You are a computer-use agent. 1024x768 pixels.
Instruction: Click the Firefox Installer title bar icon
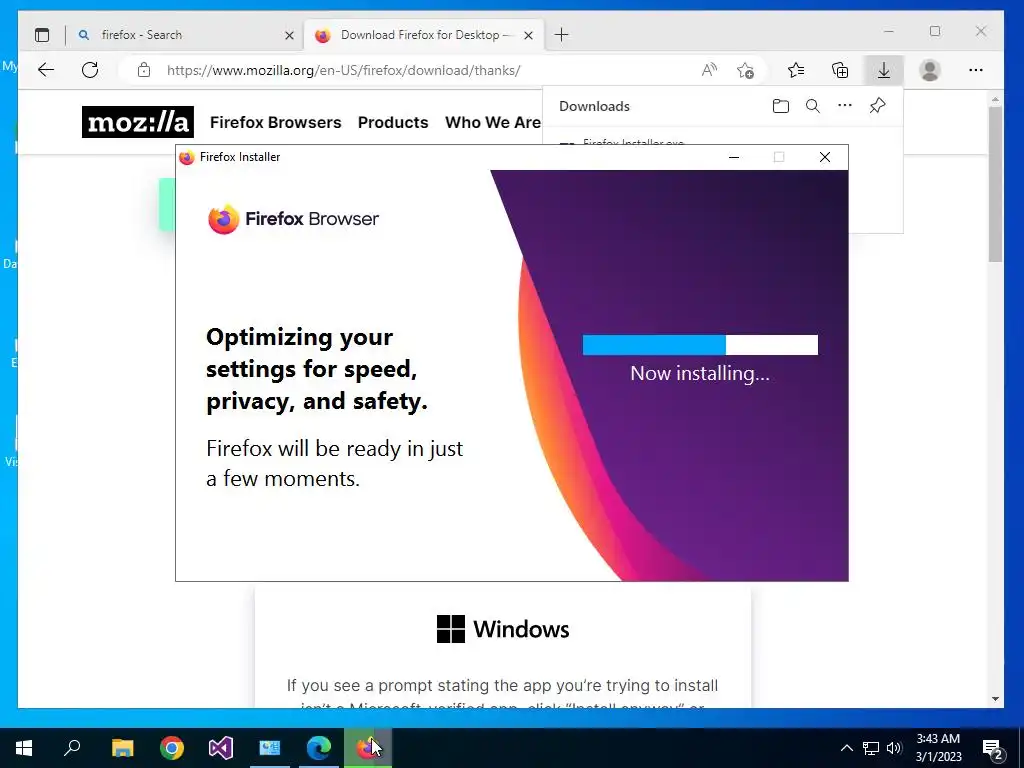point(187,157)
